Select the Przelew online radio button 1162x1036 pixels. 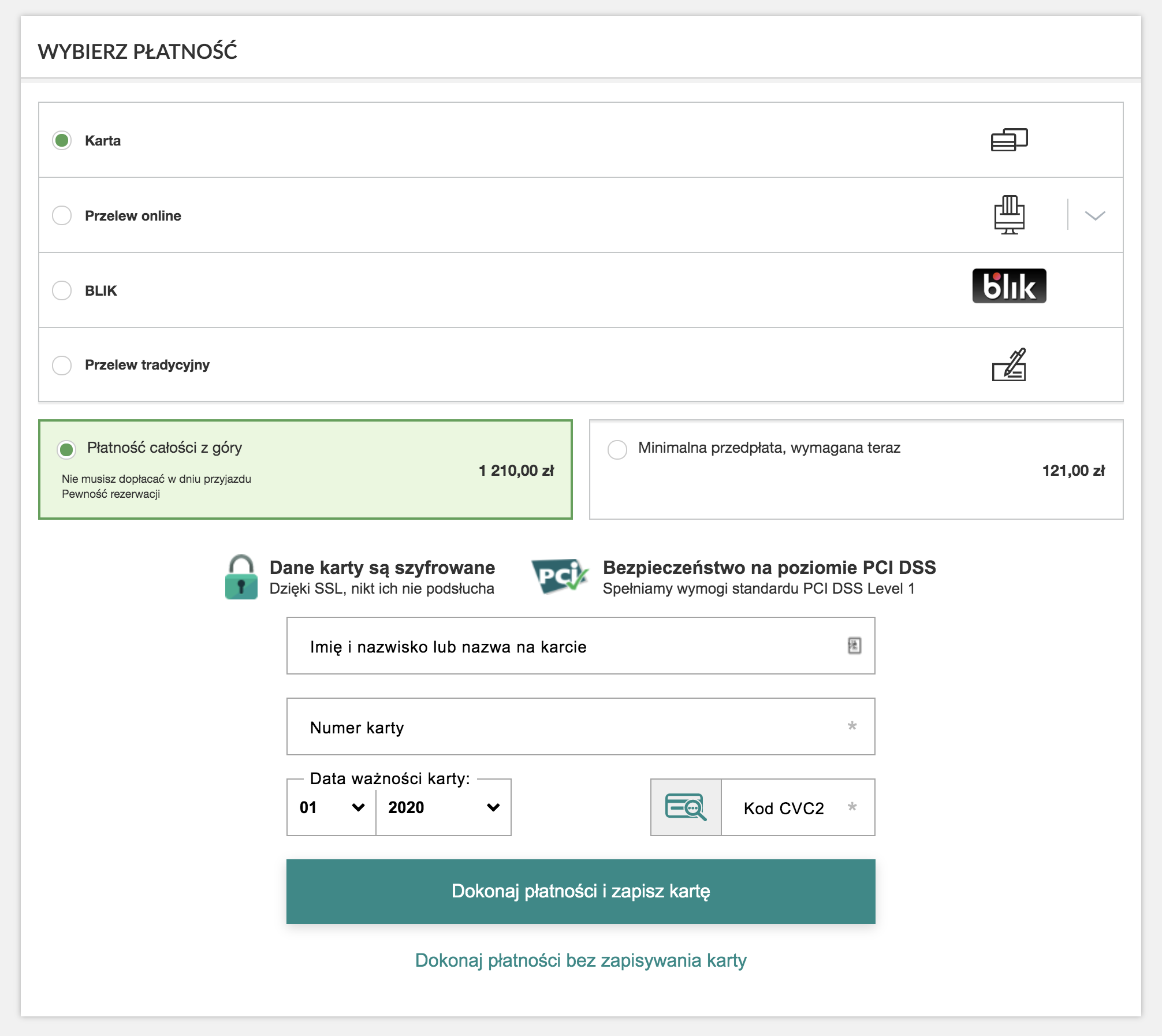[62, 215]
